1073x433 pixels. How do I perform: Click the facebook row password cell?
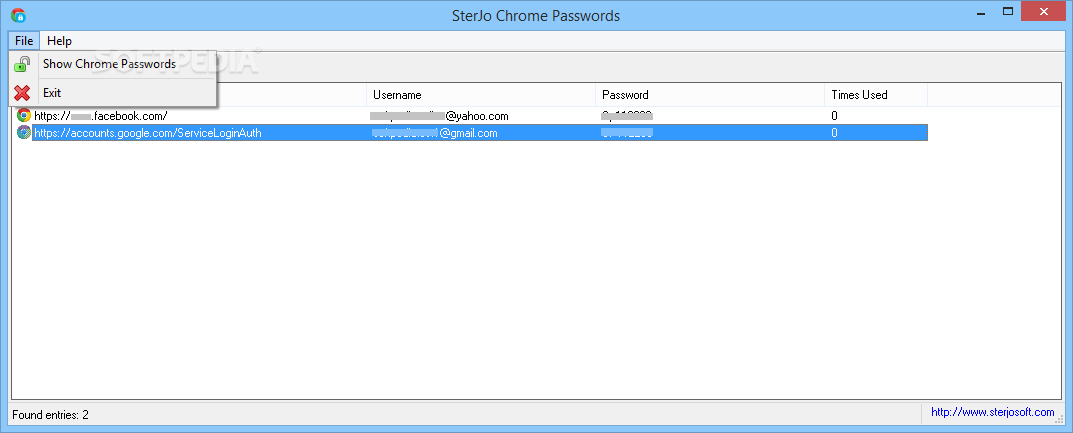pos(628,116)
